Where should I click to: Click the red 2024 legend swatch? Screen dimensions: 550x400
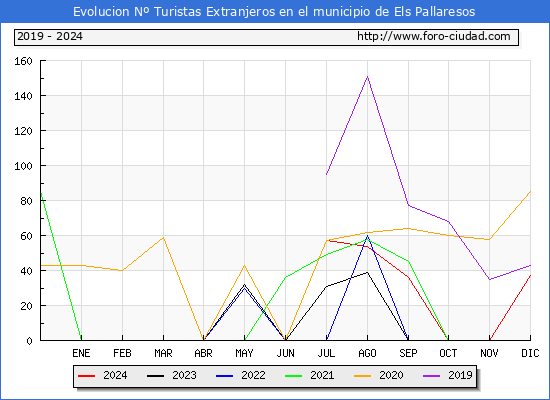(x=87, y=376)
